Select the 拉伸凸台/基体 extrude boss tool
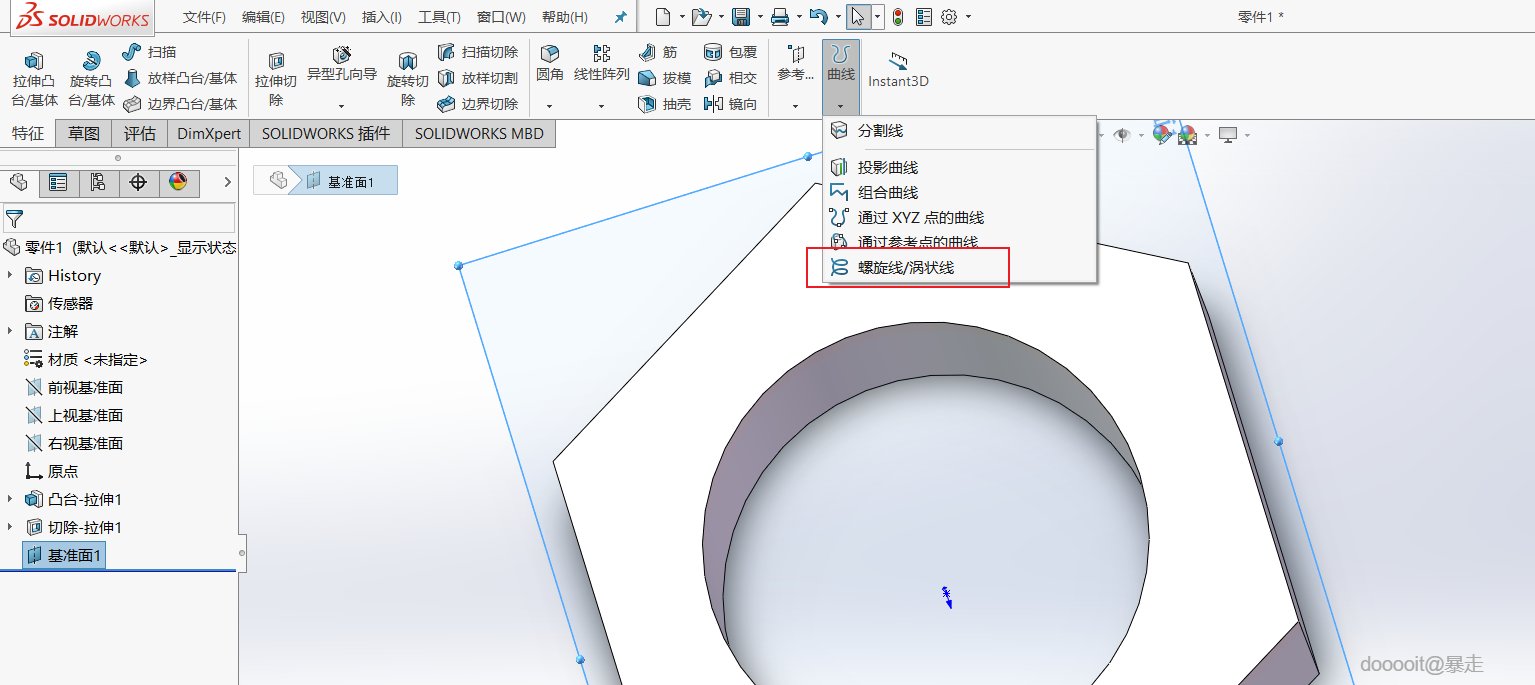1535x685 pixels. pyautogui.click(x=35, y=79)
